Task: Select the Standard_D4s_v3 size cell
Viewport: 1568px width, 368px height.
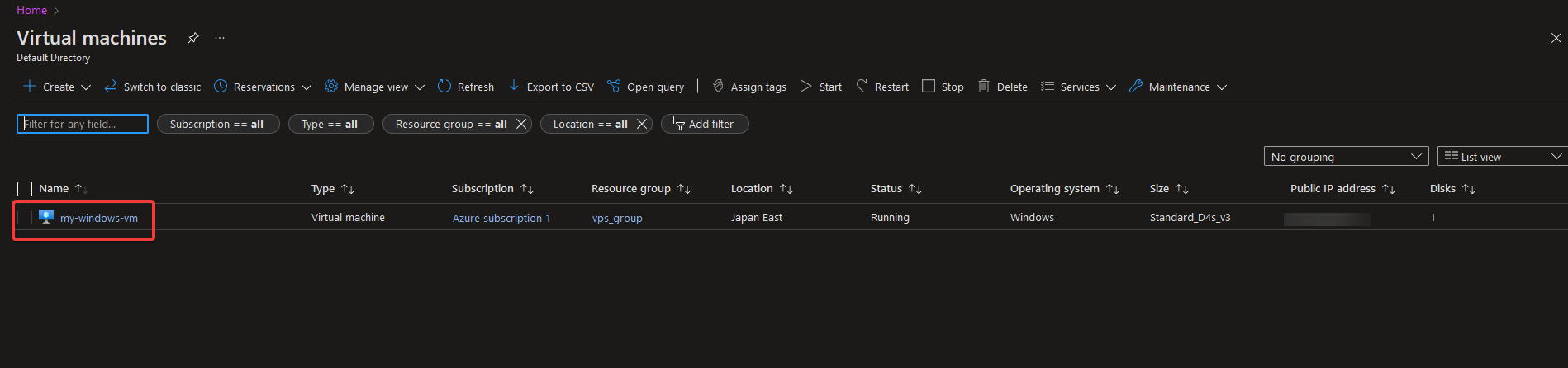Action: 1190,217
